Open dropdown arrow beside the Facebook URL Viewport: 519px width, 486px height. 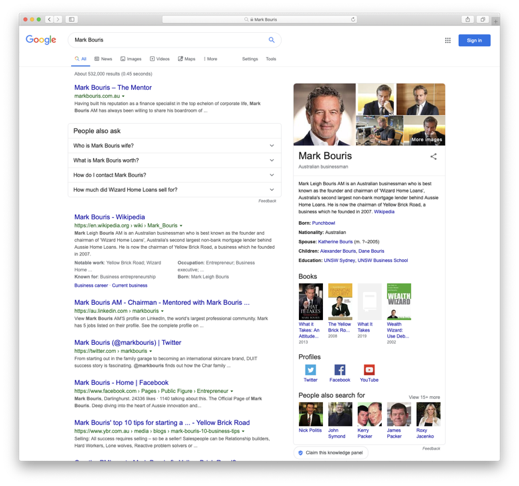click(232, 391)
